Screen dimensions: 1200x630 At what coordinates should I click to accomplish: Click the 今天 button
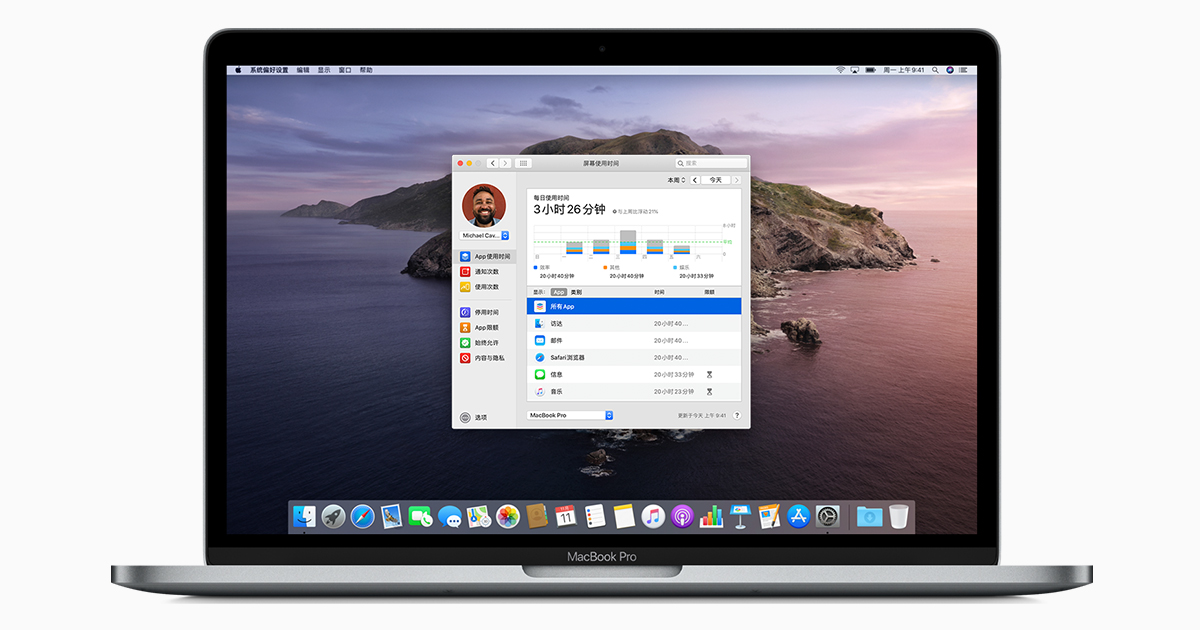click(715, 180)
